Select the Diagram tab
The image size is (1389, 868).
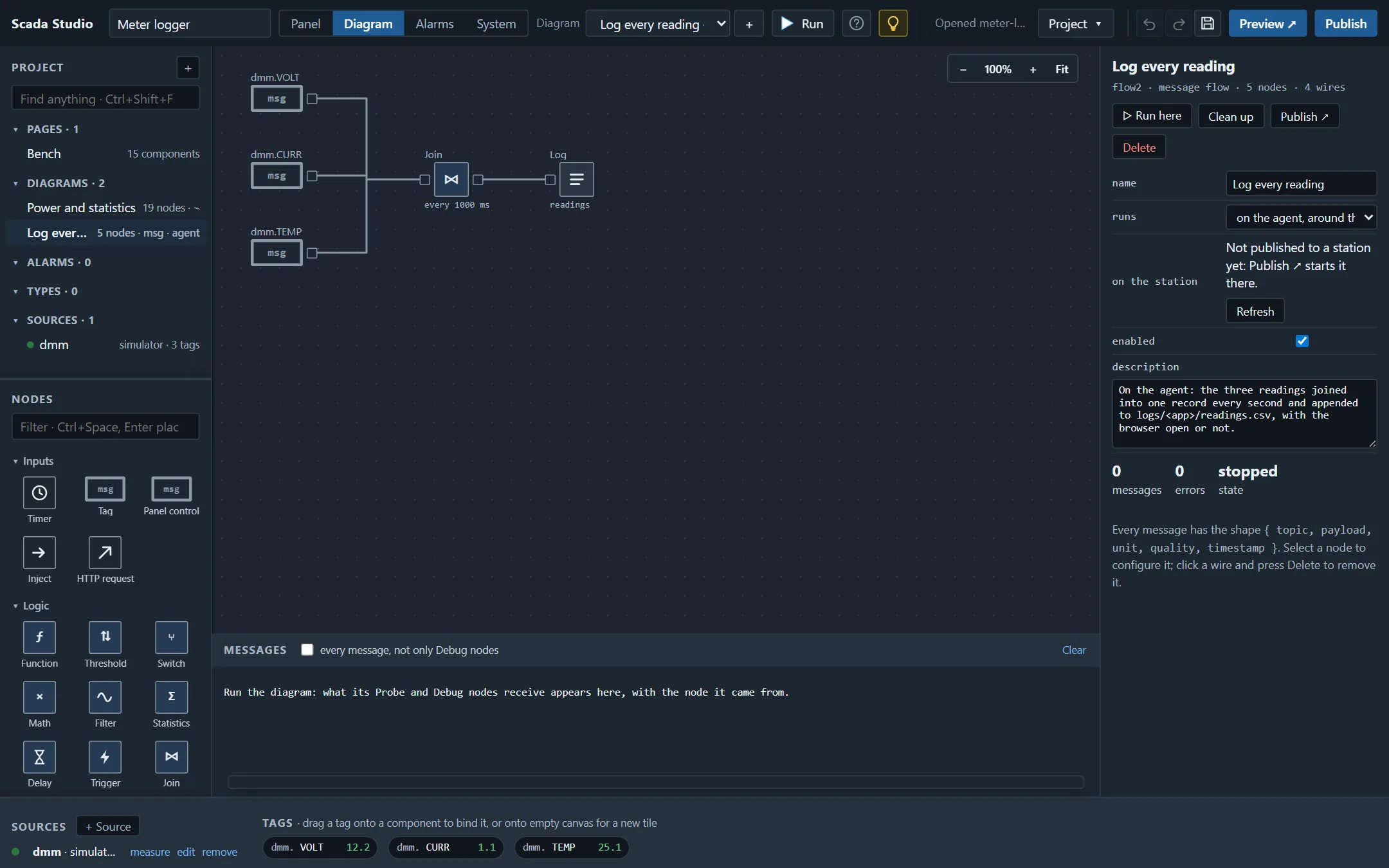pyautogui.click(x=368, y=24)
